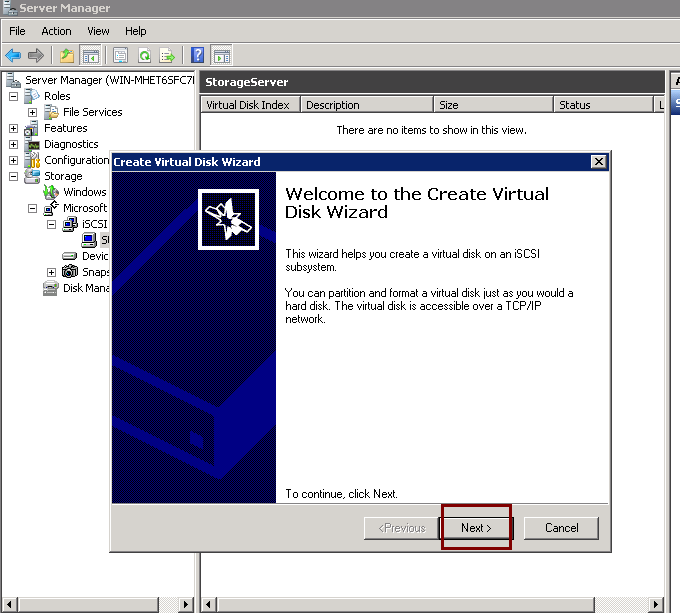Click the Export List toolbar icon
Image resolution: width=680 pixels, height=613 pixels.
click(167, 55)
